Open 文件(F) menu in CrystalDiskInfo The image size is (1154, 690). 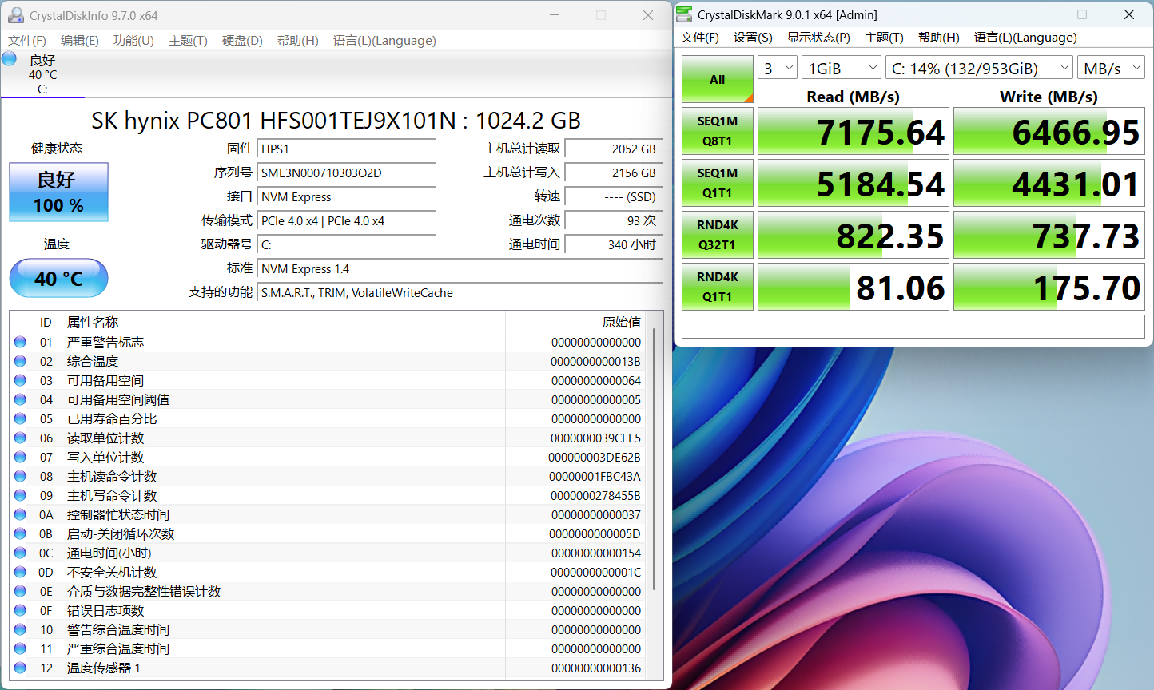(x=27, y=40)
